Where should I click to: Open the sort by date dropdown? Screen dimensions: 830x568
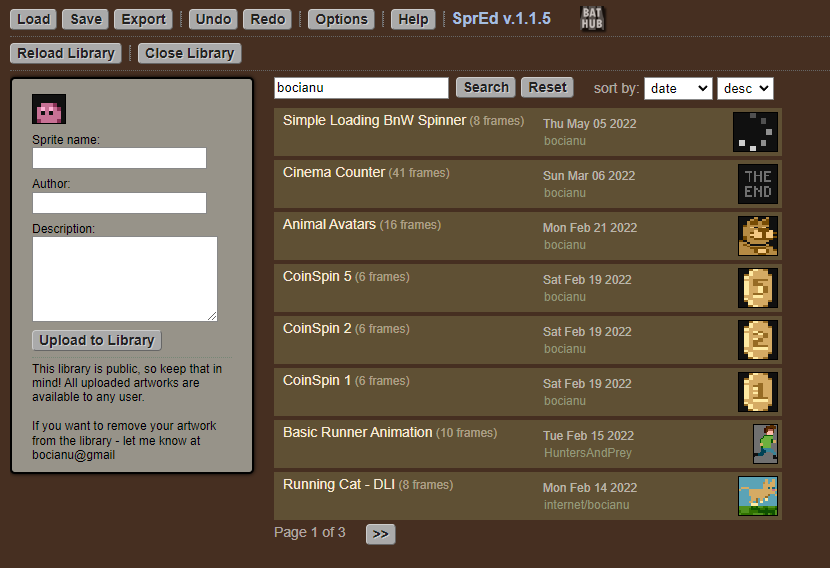(x=677, y=88)
